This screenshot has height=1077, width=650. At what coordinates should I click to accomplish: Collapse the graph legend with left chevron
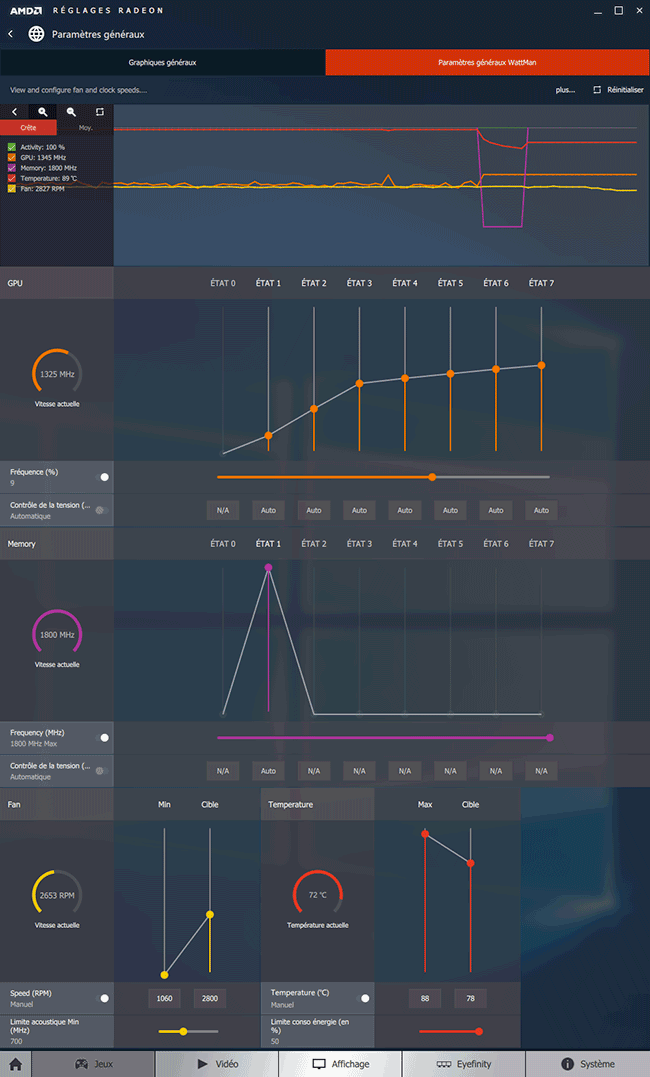click(x=14, y=112)
